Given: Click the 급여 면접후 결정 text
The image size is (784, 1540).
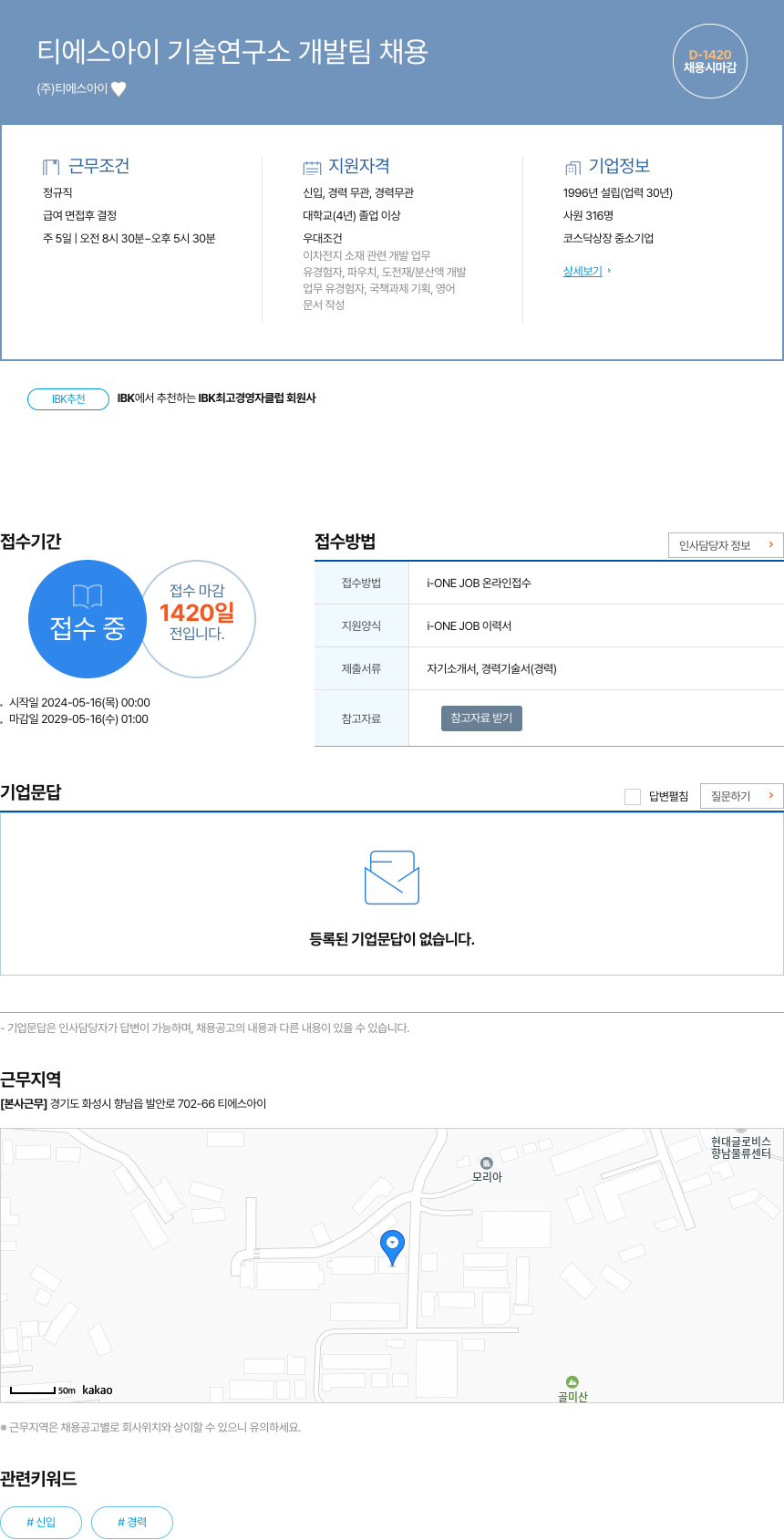Looking at the screenshot, I should [79, 216].
